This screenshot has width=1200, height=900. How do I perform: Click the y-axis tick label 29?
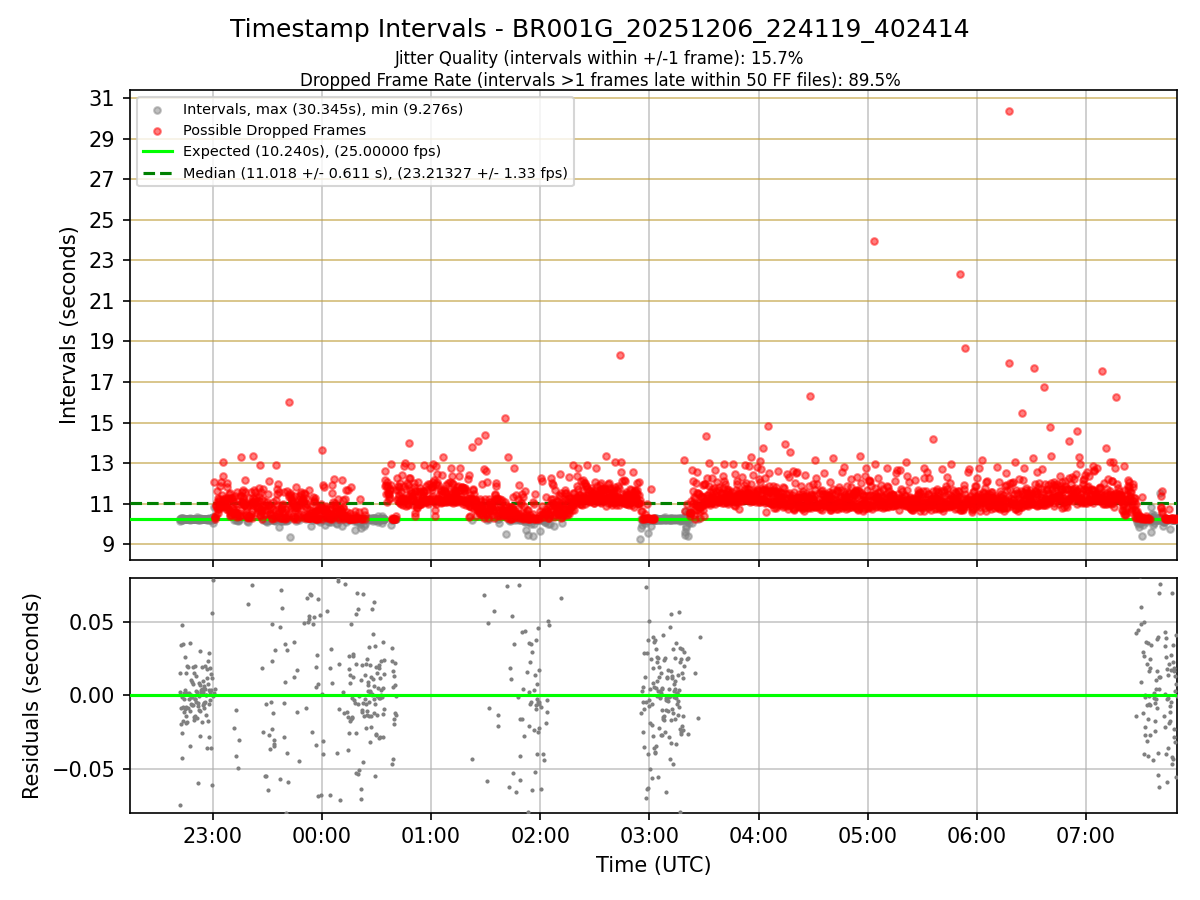coord(101,139)
